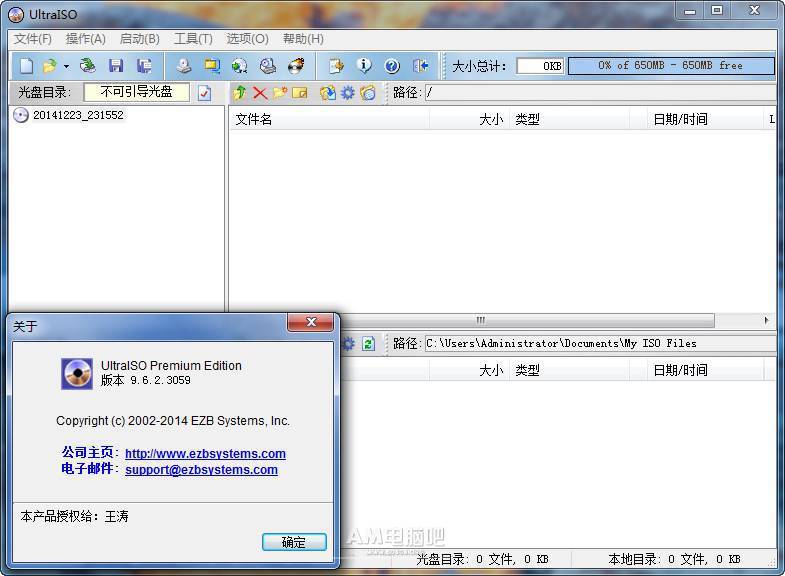Image resolution: width=785 pixels, height=576 pixels.
Task: Click the Compress ISO disc icon
Action: click(x=240, y=66)
